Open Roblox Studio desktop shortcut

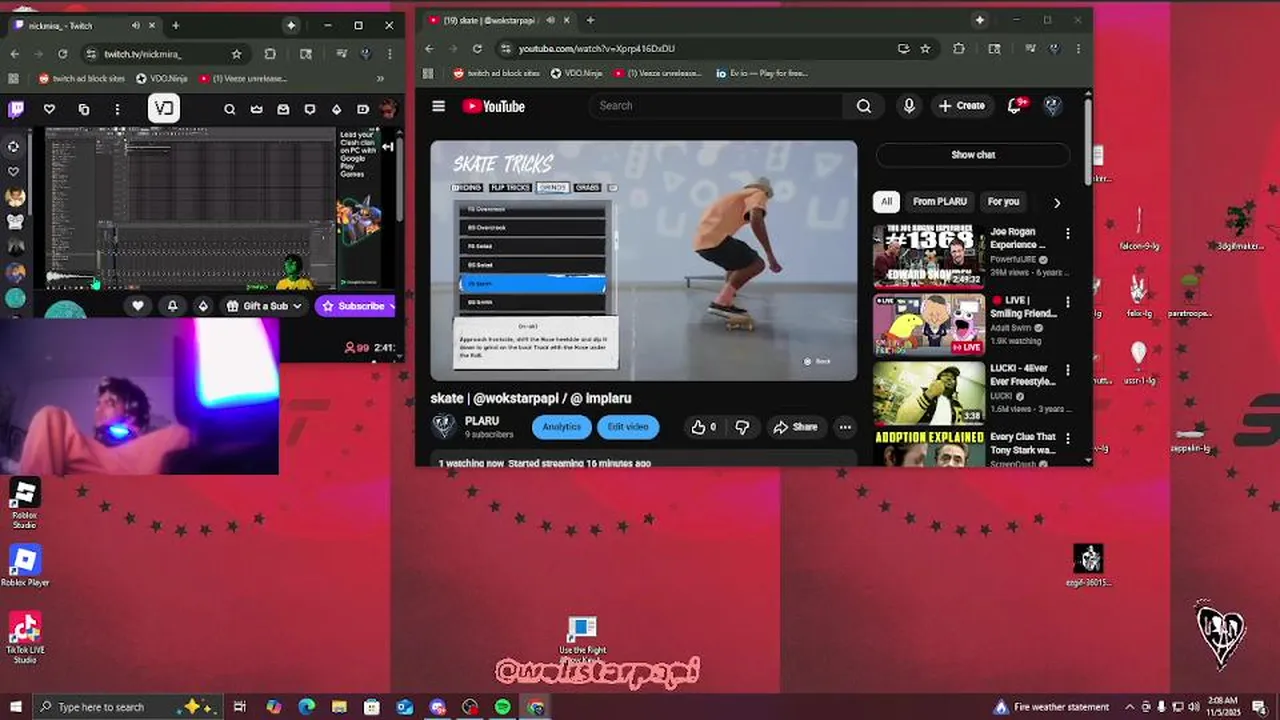[24, 504]
